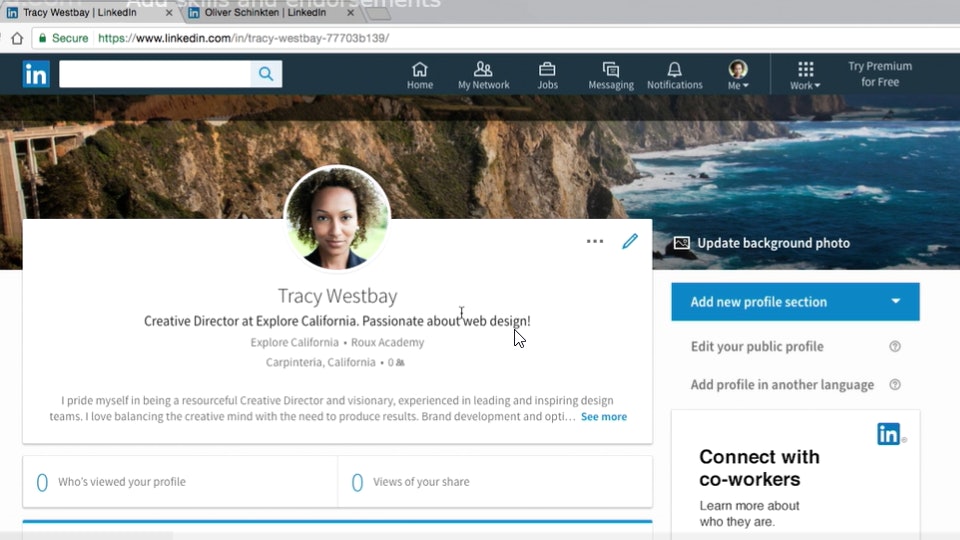Click the search magnifier button
The image size is (960, 540).
pos(266,74)
